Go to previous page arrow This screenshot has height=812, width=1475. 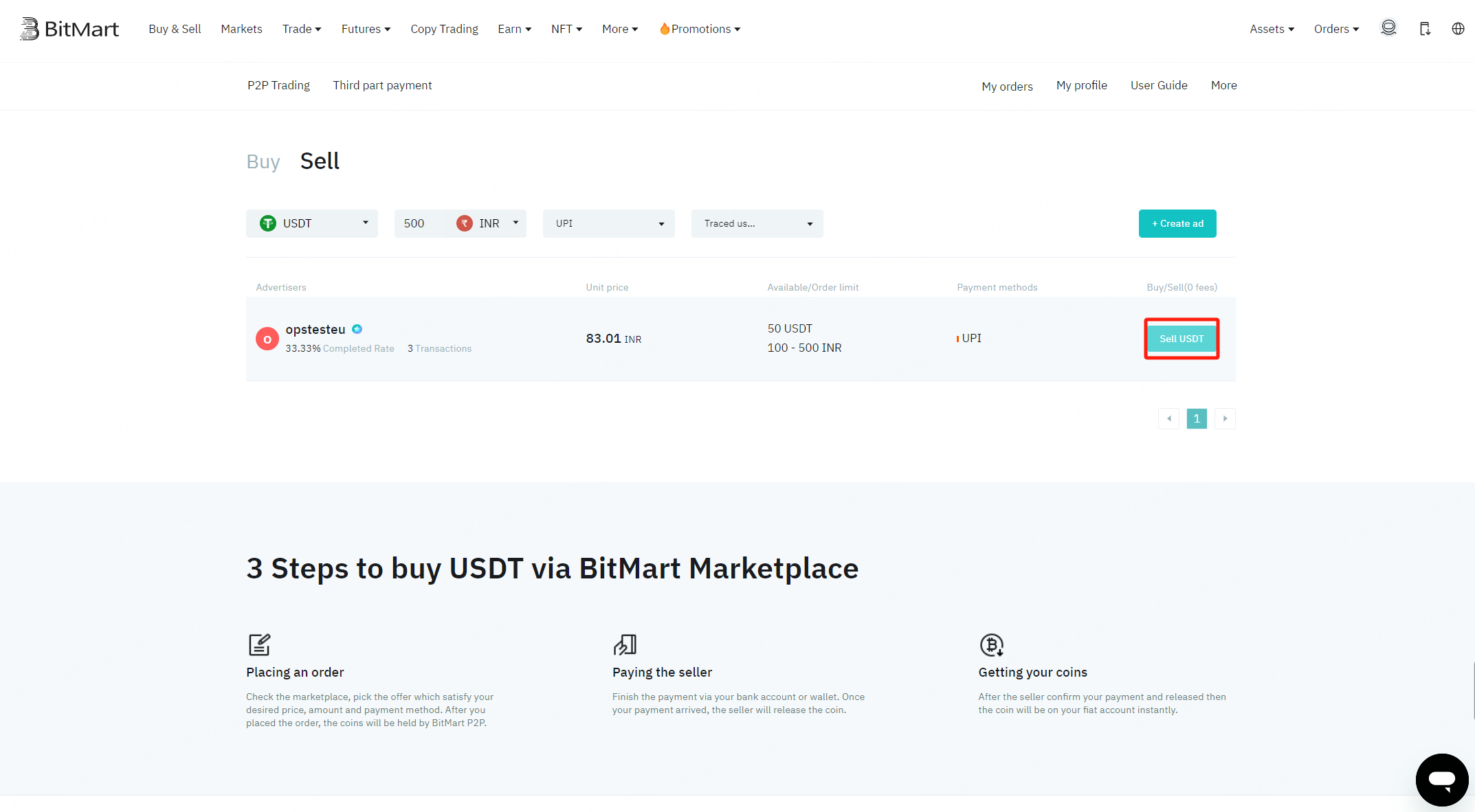[x=1169, y=418]
